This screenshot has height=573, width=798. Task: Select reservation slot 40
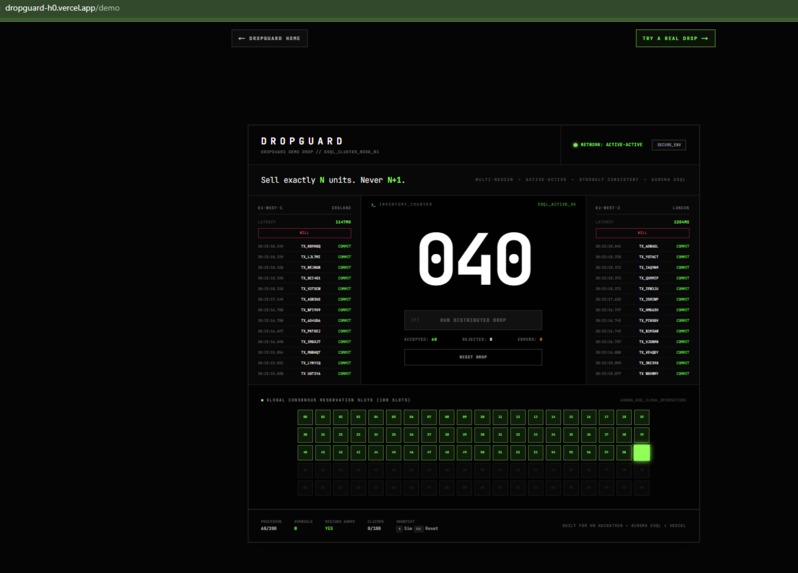click(x=305, y=452)
